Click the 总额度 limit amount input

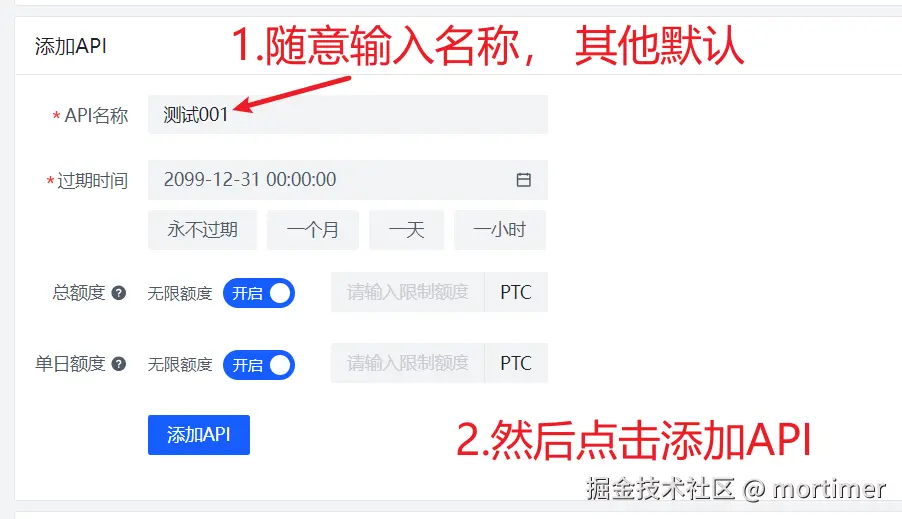coord(407,292)
